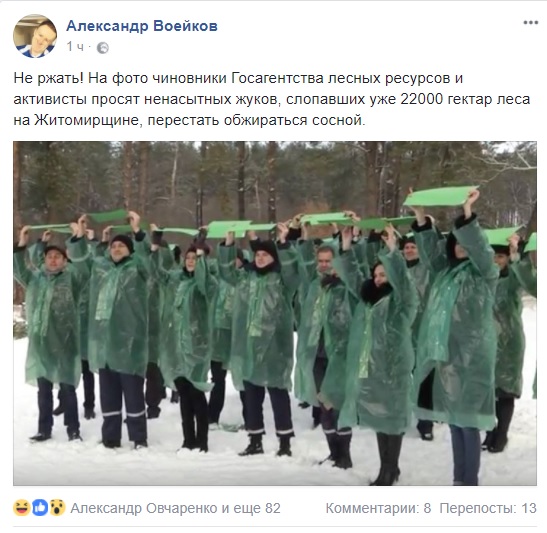The height and width of the screenshot is (533, 547).
Task: Click the blue Like reaction icon
Action: 40,508
